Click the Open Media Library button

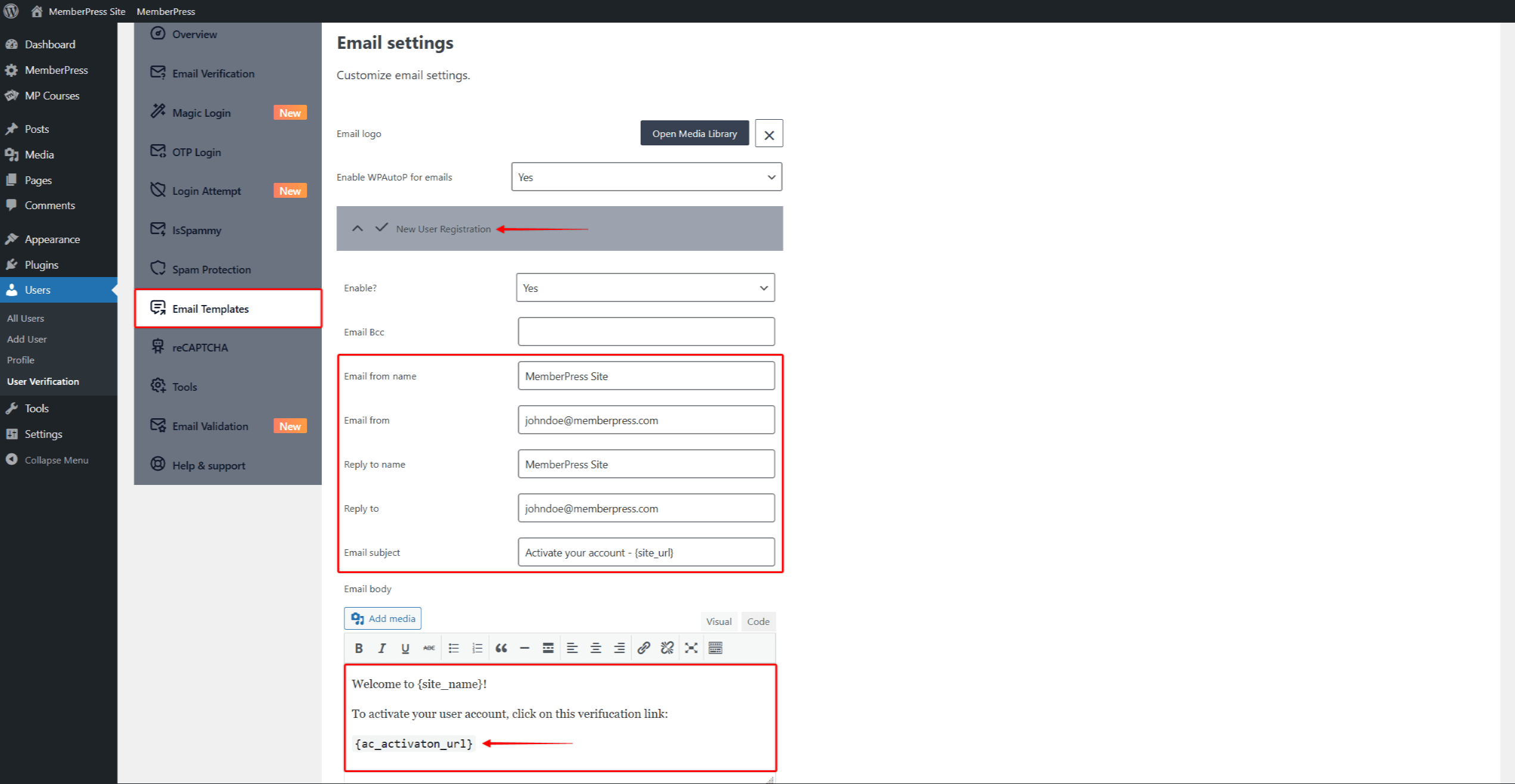[694, 133]
